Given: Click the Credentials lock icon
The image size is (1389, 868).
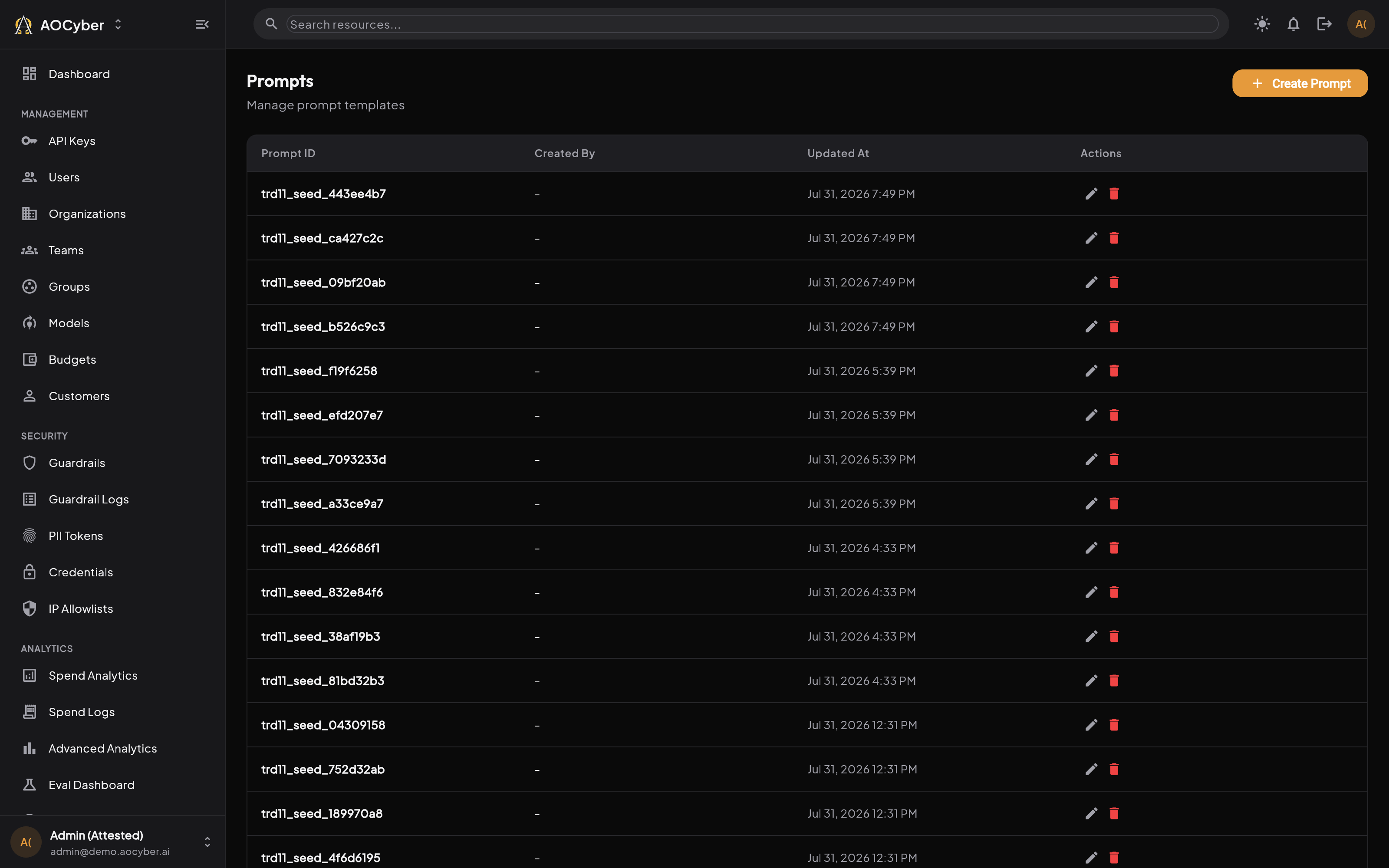Looking at the screenshot, I should pyautogui.click(x=29, y=572).
